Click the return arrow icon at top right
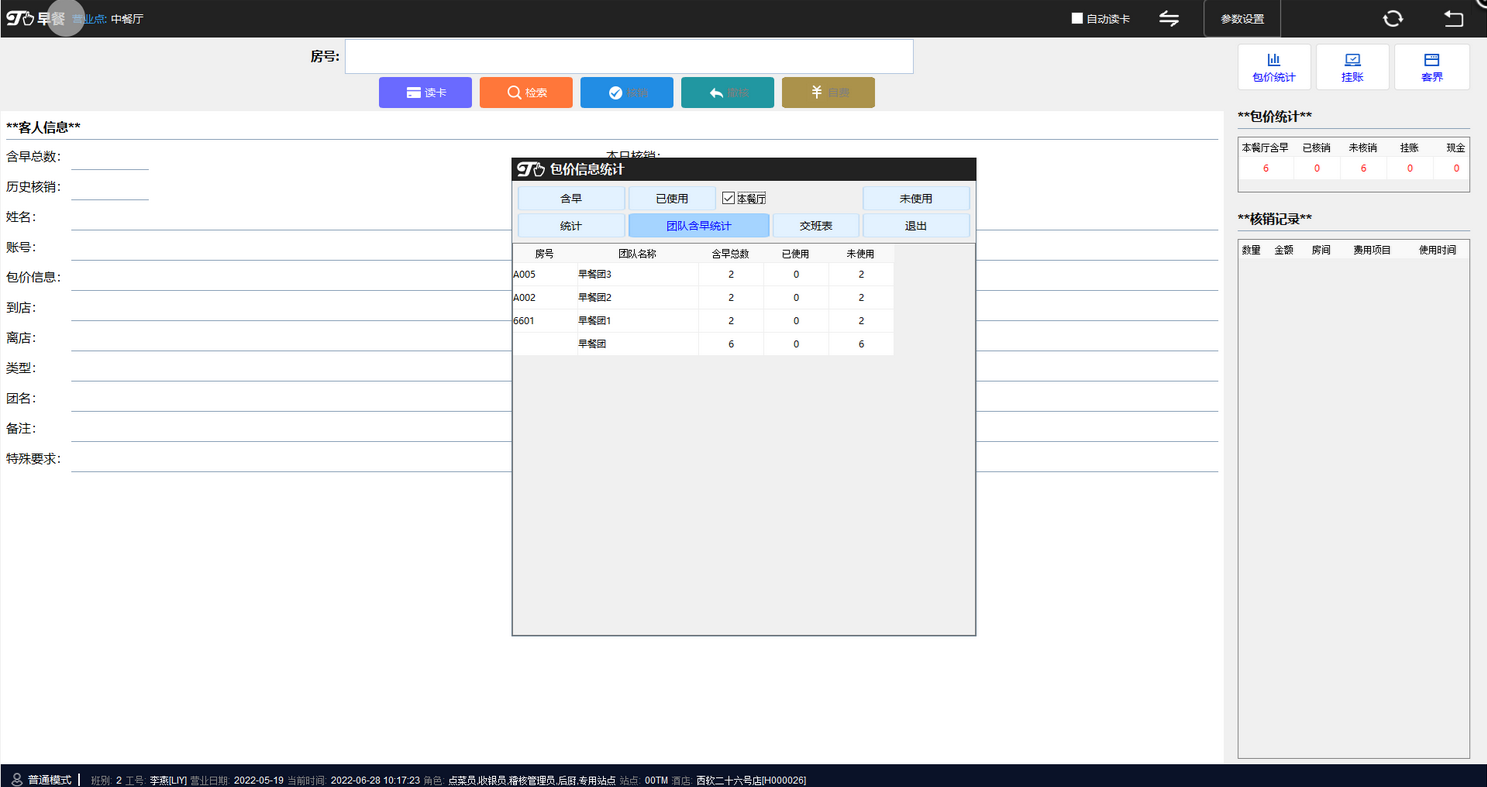 pyautogui.click(x=1454, y=19)
